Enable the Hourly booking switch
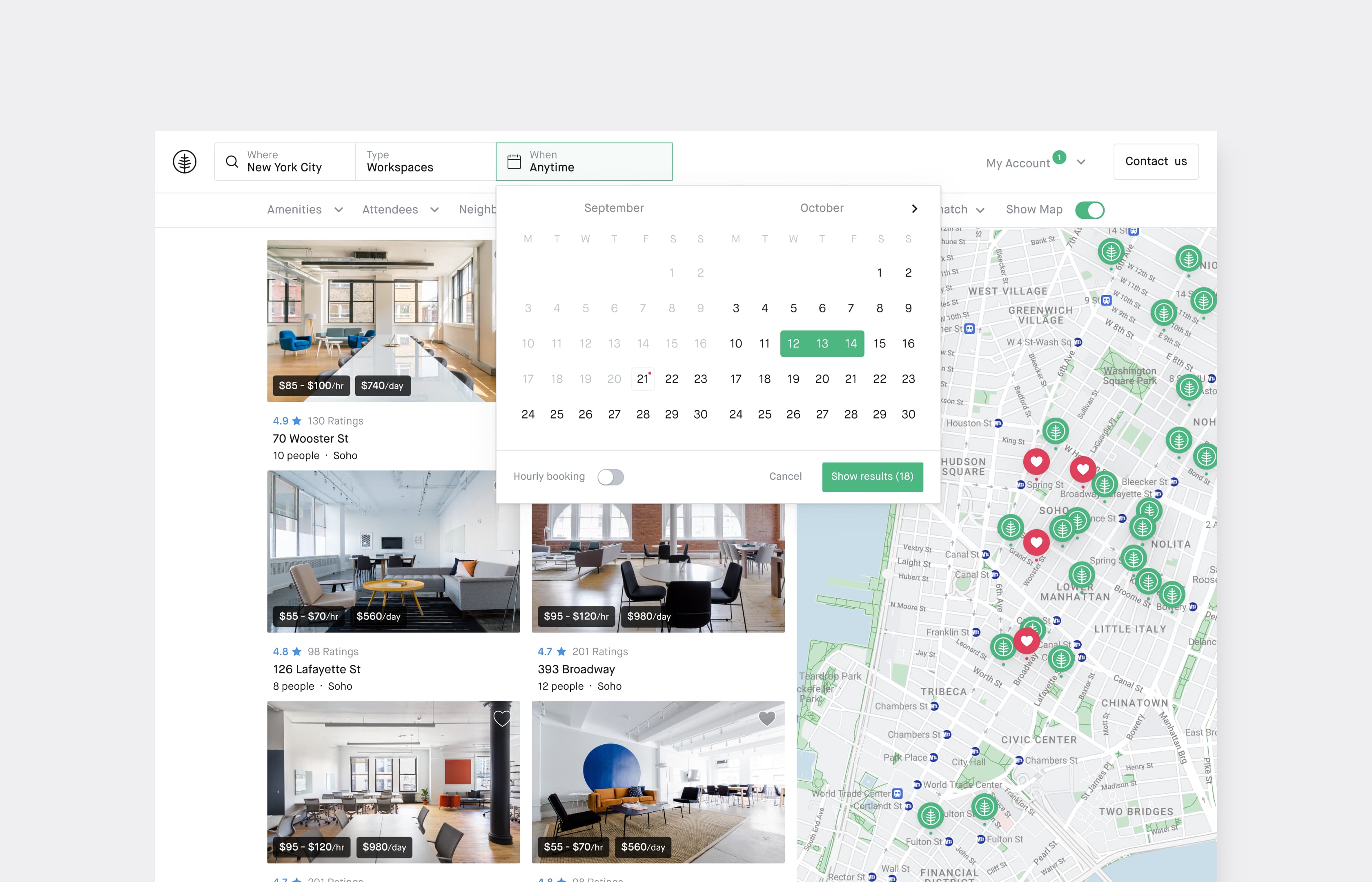The width and height of the screenshot is (1372, 882). [x=610, y=477]
